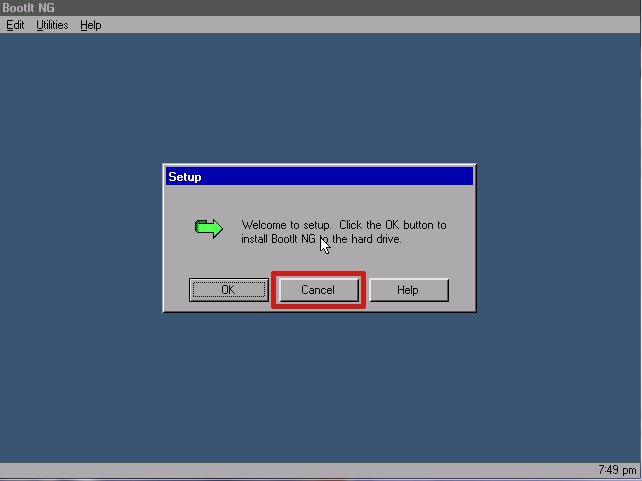Open the Utilities menu
The image size is (642, 481).
(52, 25)
